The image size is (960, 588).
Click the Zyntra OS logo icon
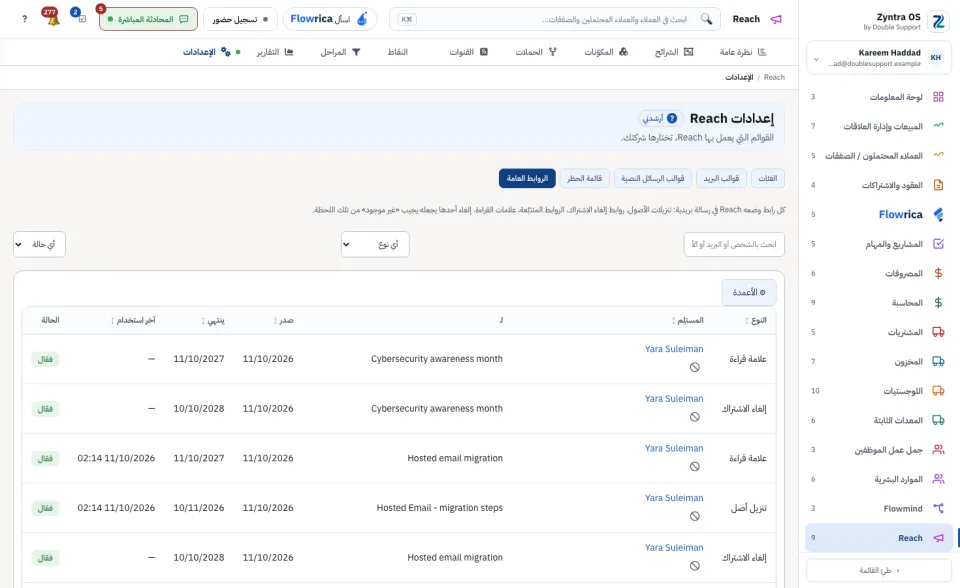pyautogui.click(x=938, y=21)
